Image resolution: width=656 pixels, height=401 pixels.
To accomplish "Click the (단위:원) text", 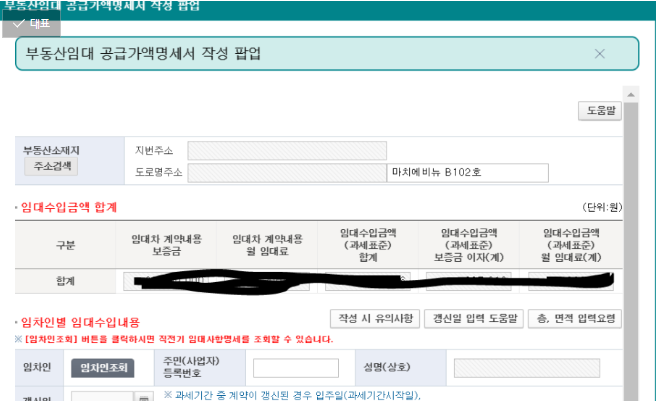I will [602, 207].
